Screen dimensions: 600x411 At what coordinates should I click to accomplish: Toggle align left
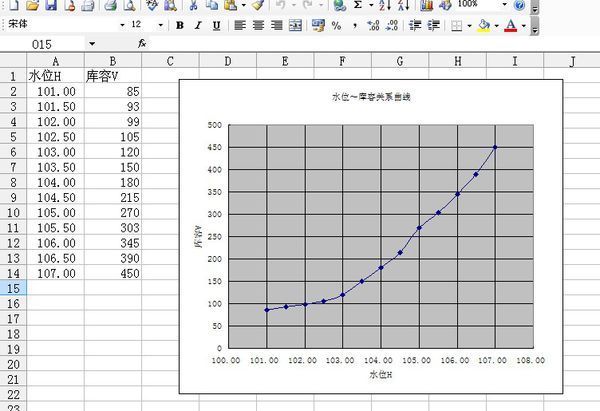click(x=240, y=26)
